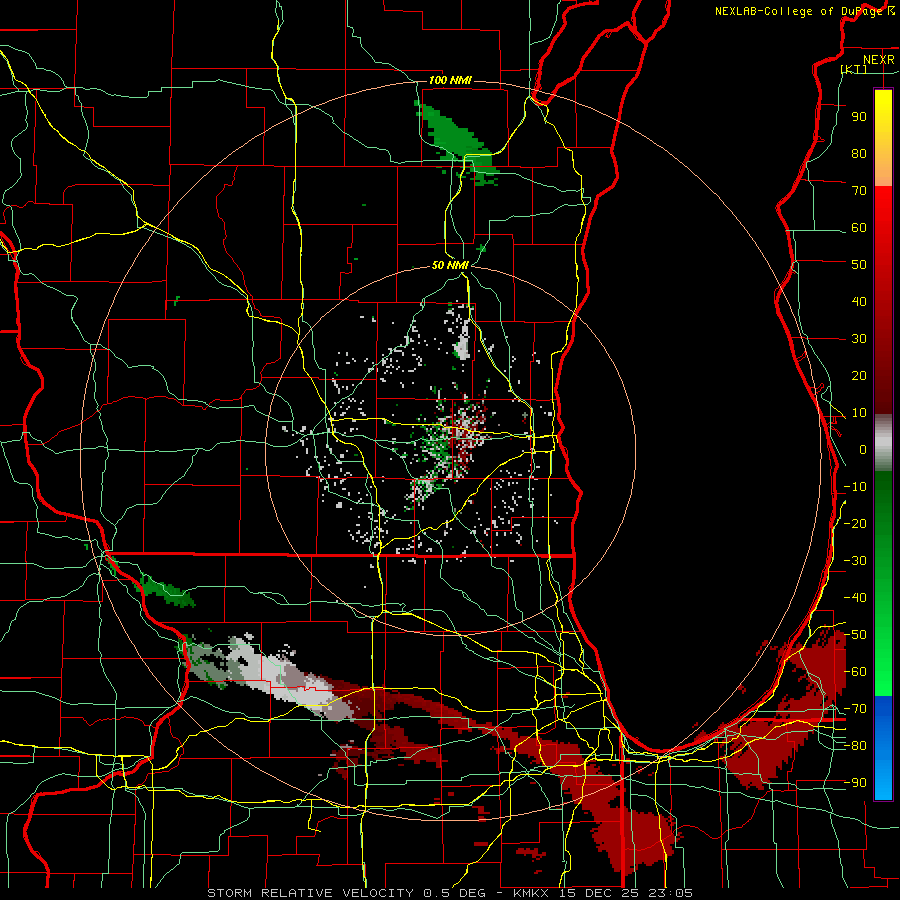Click the -70 knot label on the color scale
This screenshot has height=900, width=900.
tap(855, 708)
